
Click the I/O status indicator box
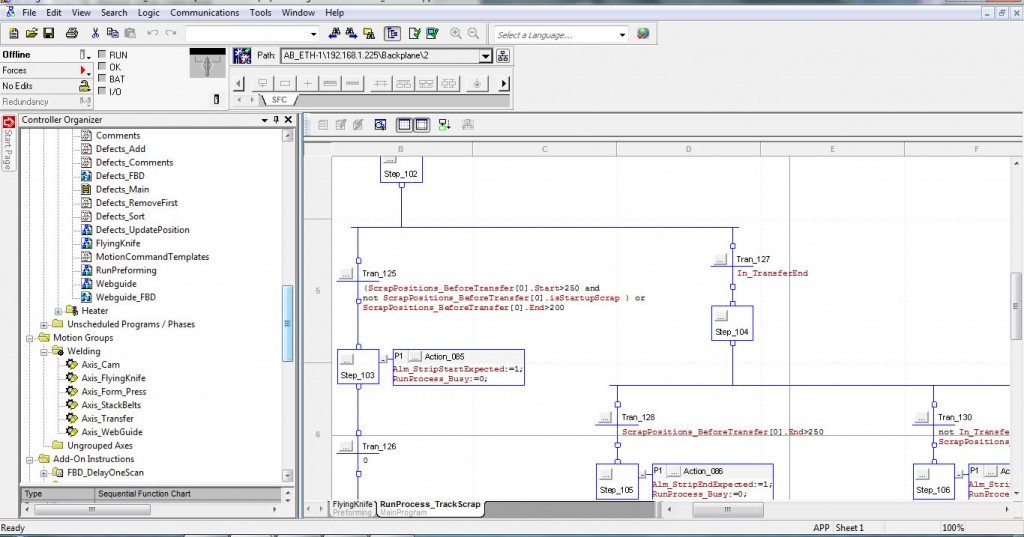coord(101,91)
